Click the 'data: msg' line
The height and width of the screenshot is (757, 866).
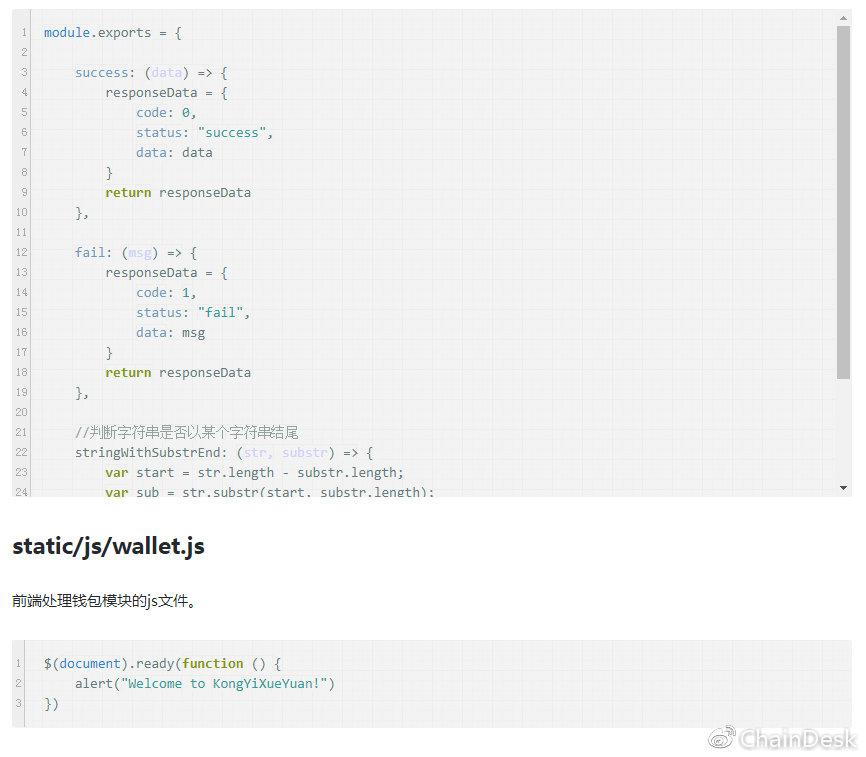171,333
